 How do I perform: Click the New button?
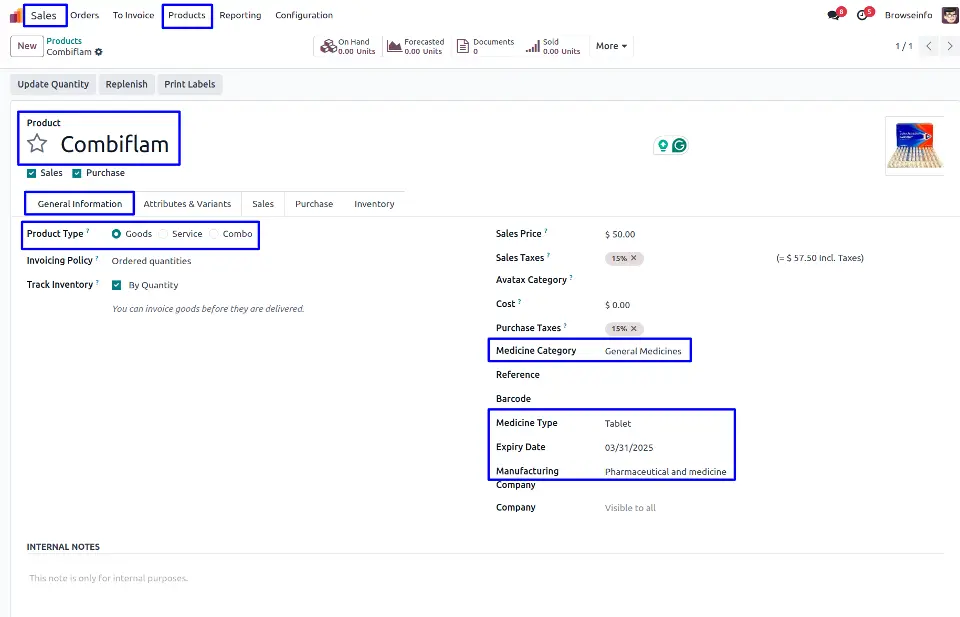tap(27, 46)
